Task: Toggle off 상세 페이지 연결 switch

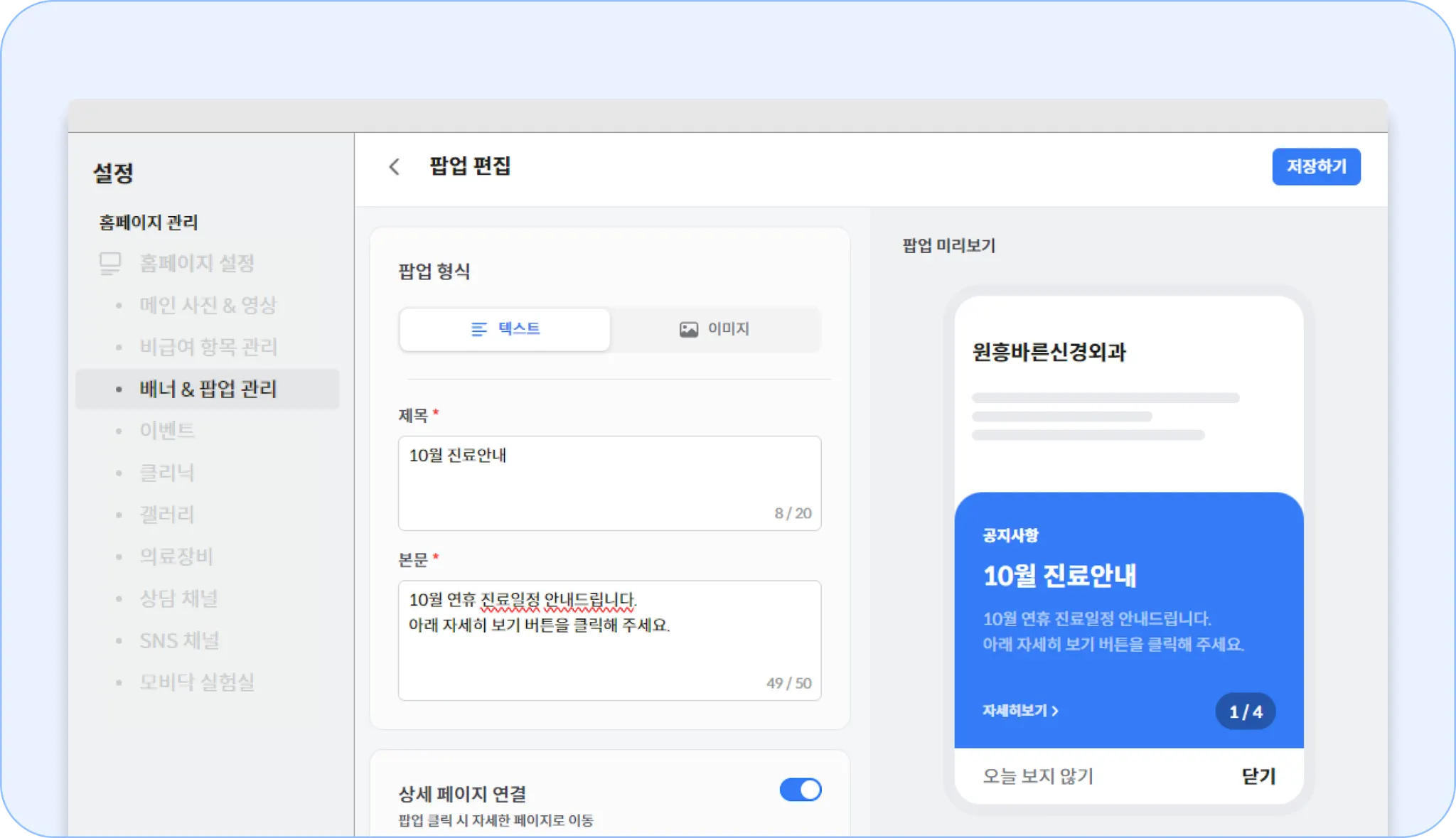Action: (x=800, y=790)
